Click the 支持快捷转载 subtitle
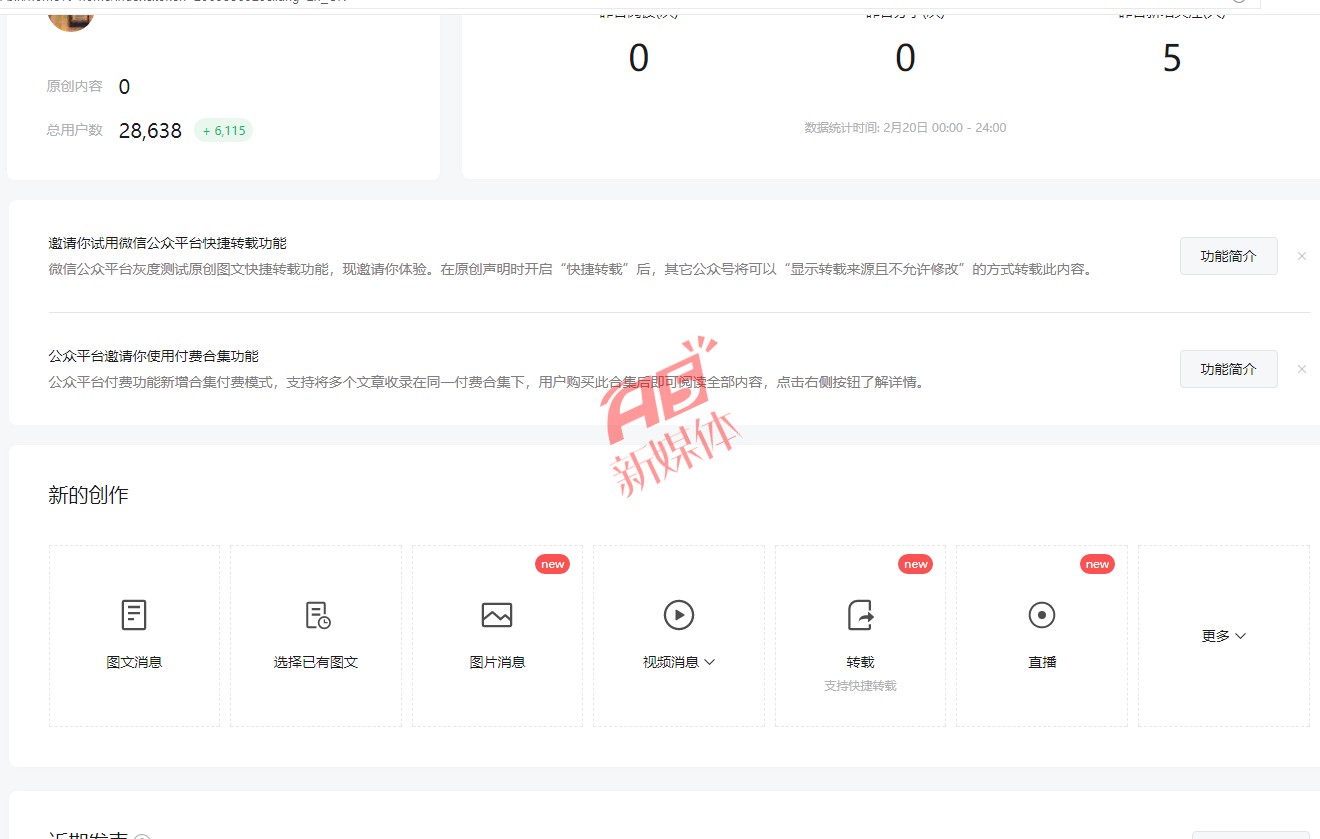Screen dimensions: 1320x839 point(860,686)
